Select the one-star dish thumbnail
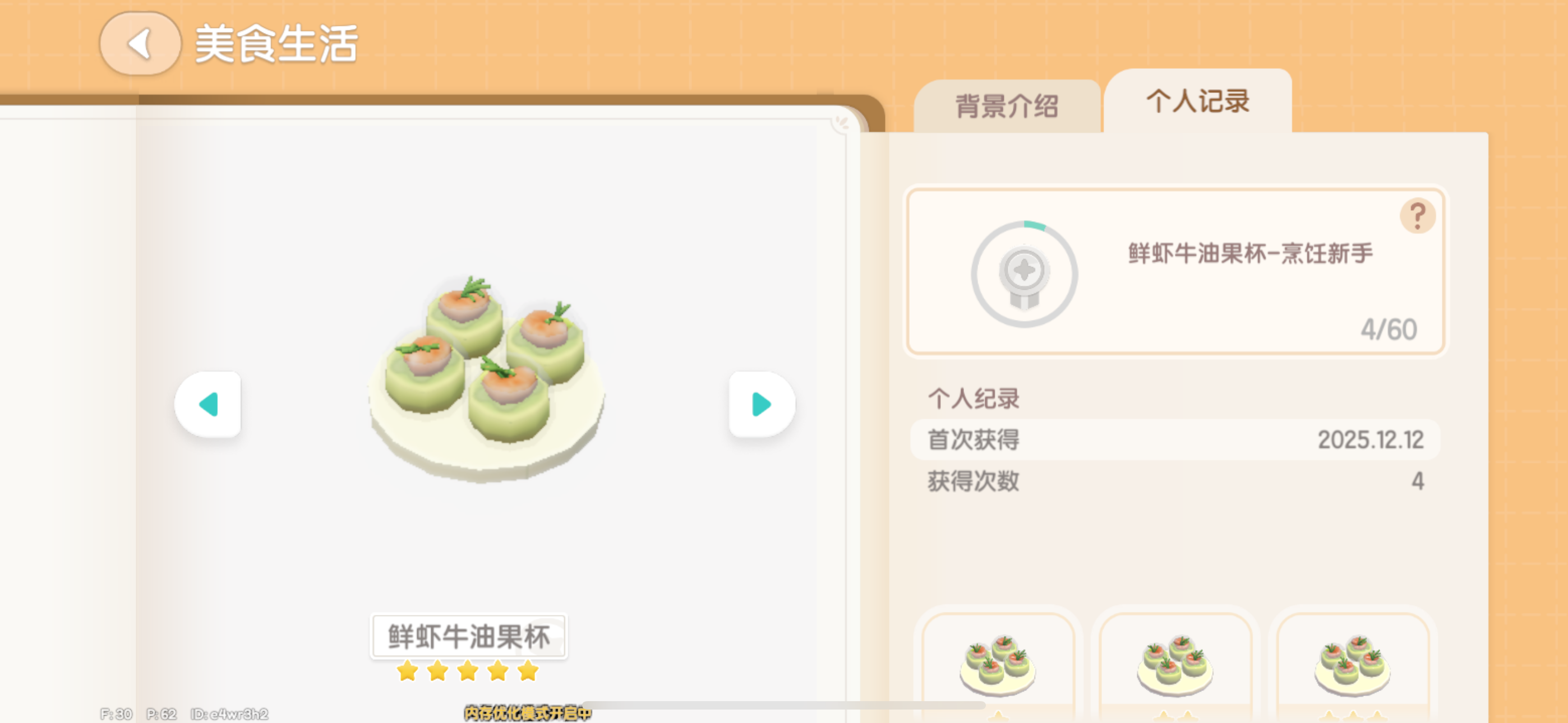1568x723 pixels. (x=998, y=666)
